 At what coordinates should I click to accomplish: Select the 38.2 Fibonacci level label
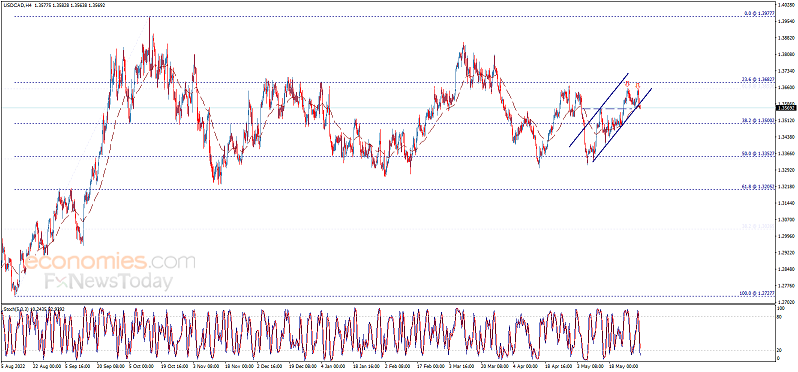pyautogui.click(x=759, y=121)
